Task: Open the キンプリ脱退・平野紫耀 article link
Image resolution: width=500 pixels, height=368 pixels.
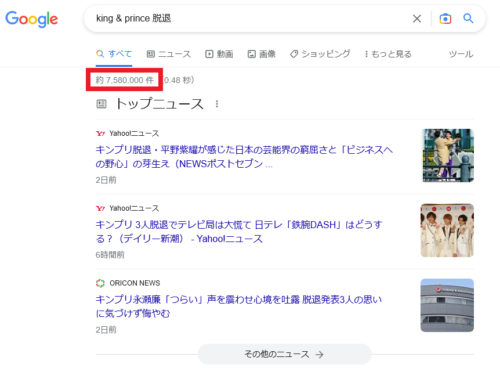Action: coord(244,157)
